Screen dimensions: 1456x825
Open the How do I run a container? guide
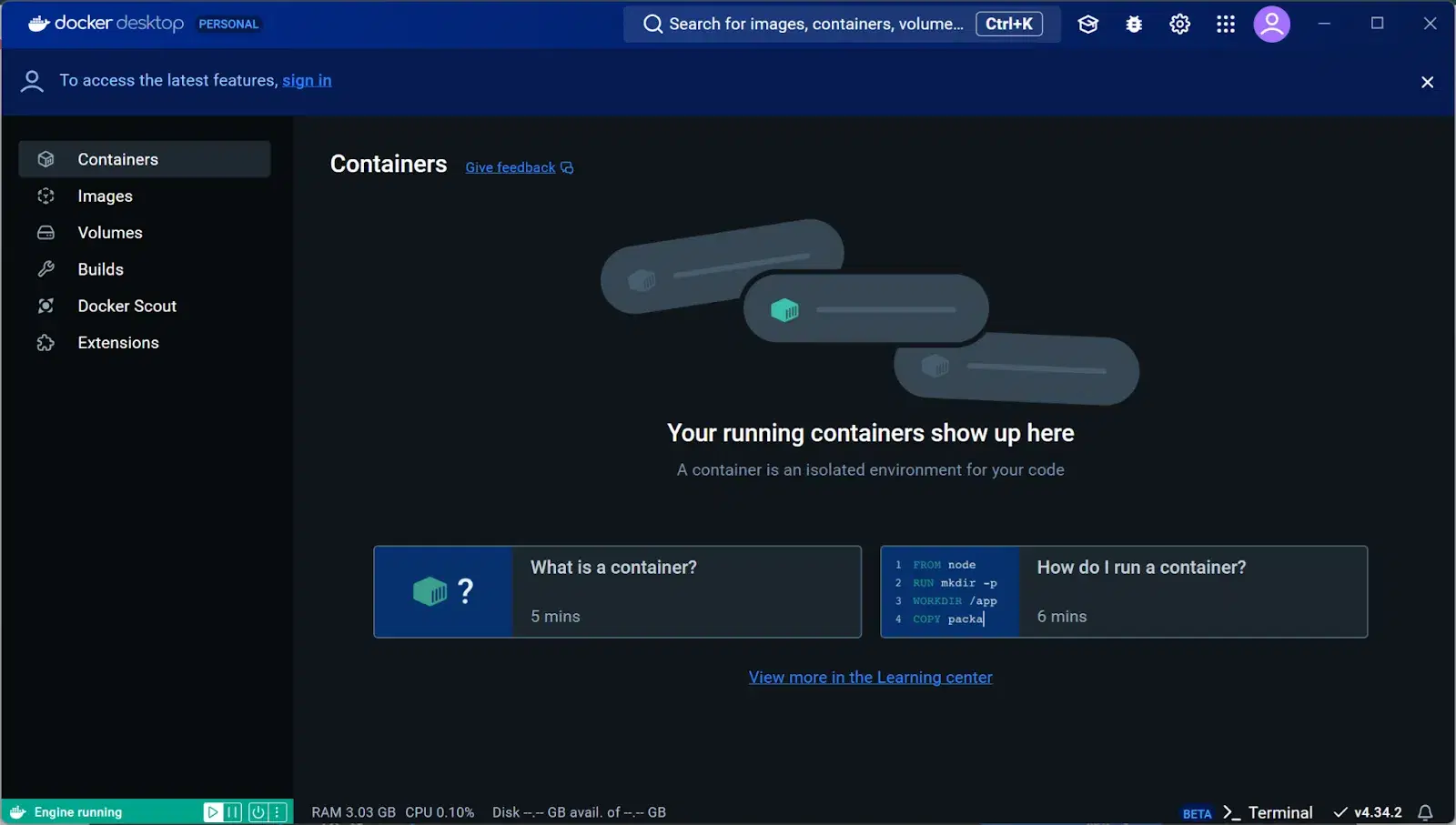(1124, 591)
